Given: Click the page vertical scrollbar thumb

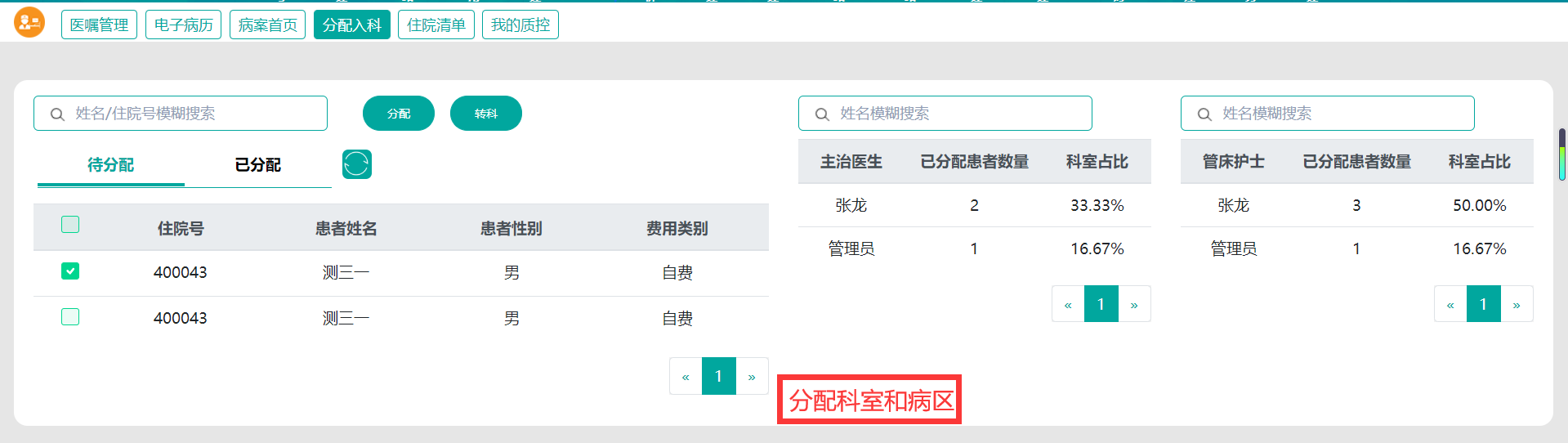Looking at the screenshot, I should pos(1562,154).
